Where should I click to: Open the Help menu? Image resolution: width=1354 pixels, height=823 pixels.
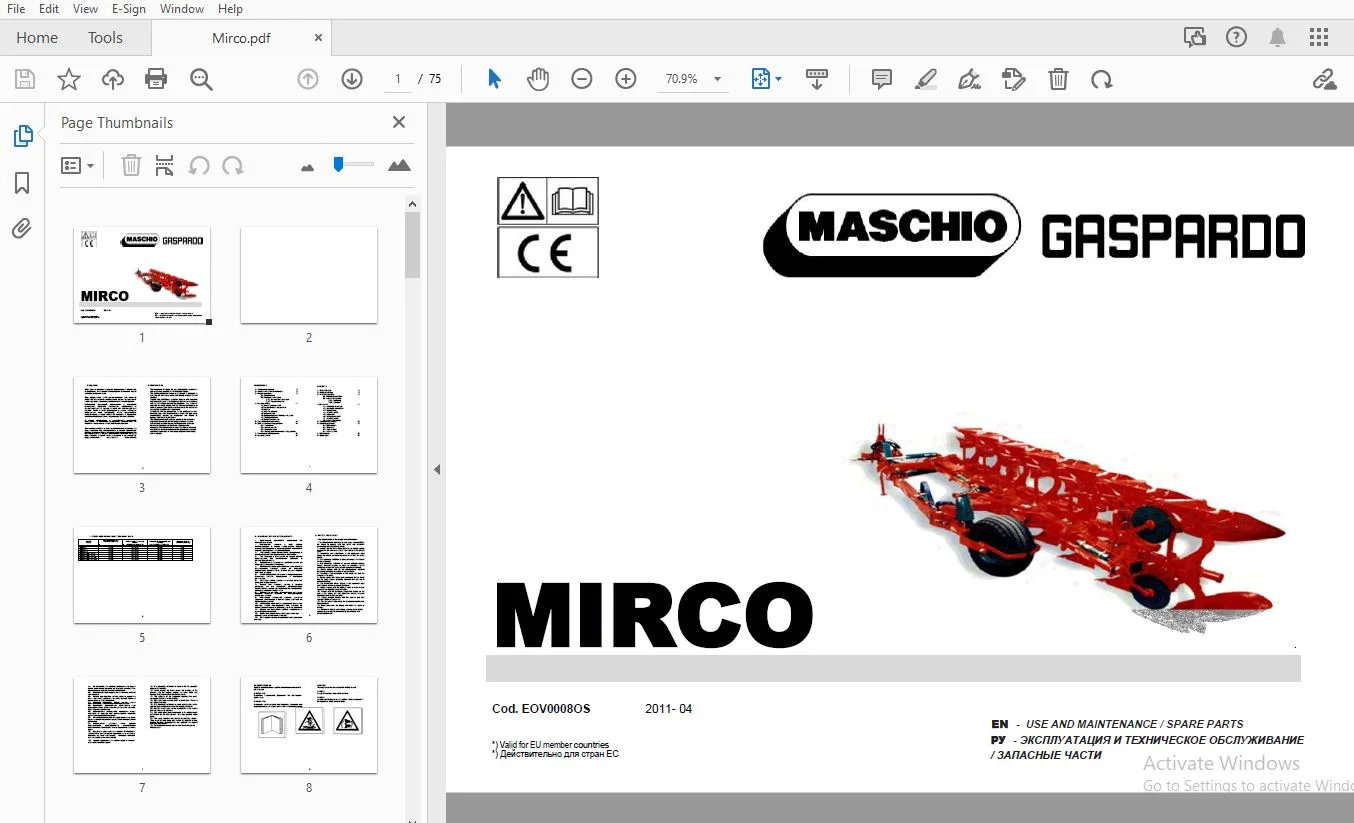pos(230,9)
